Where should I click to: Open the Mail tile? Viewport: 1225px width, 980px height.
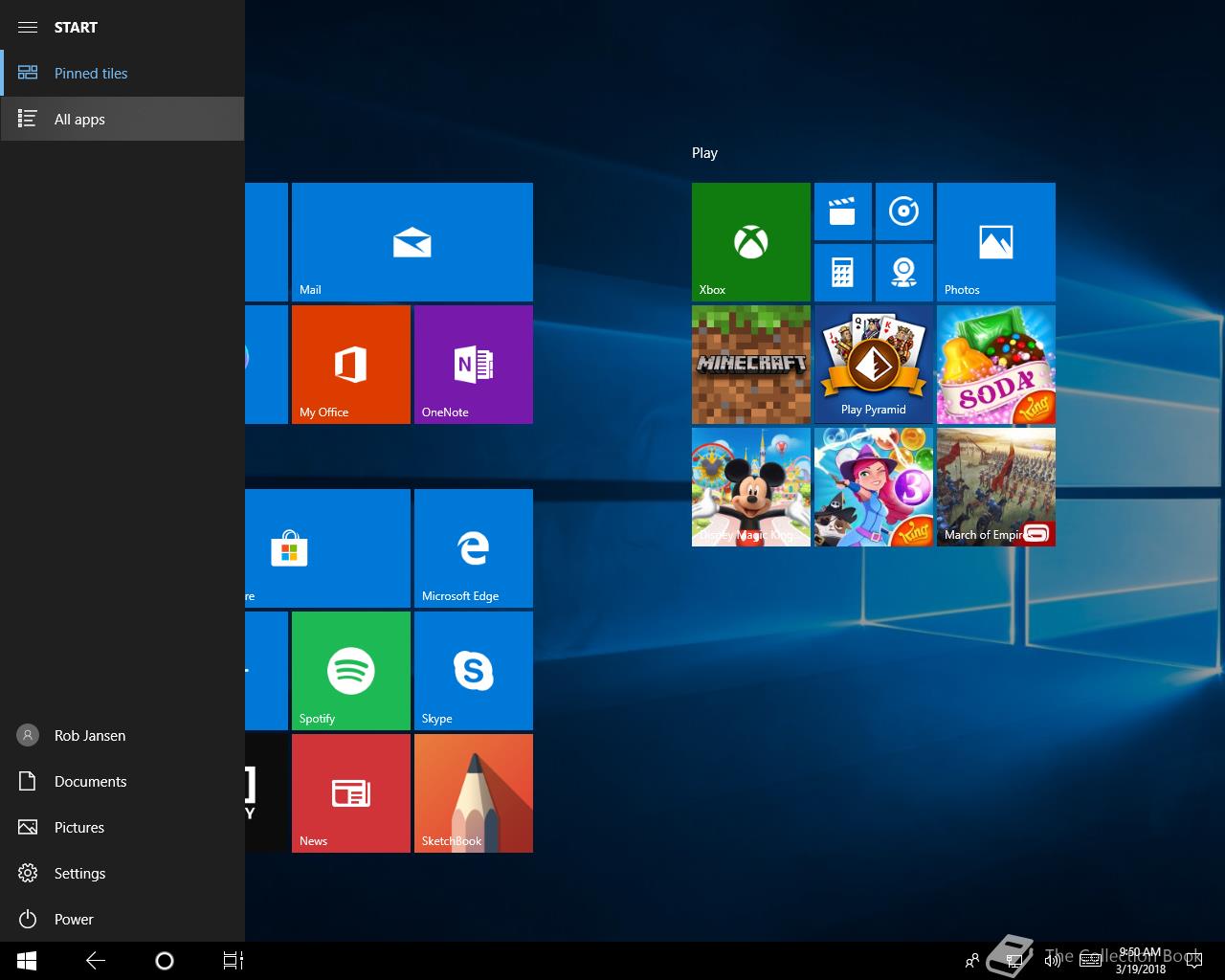[x=412, y=242]
